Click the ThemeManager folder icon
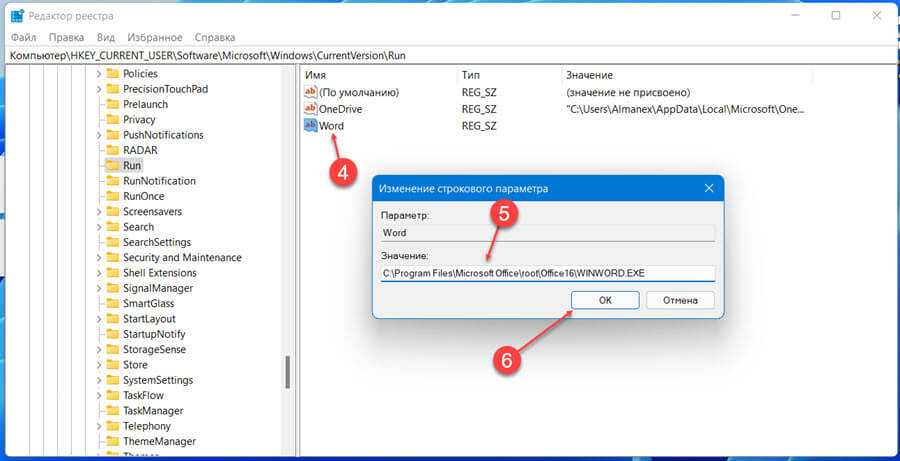Viewport: 900px width, 461px height. pyautogui.click(x=112, y=441)
